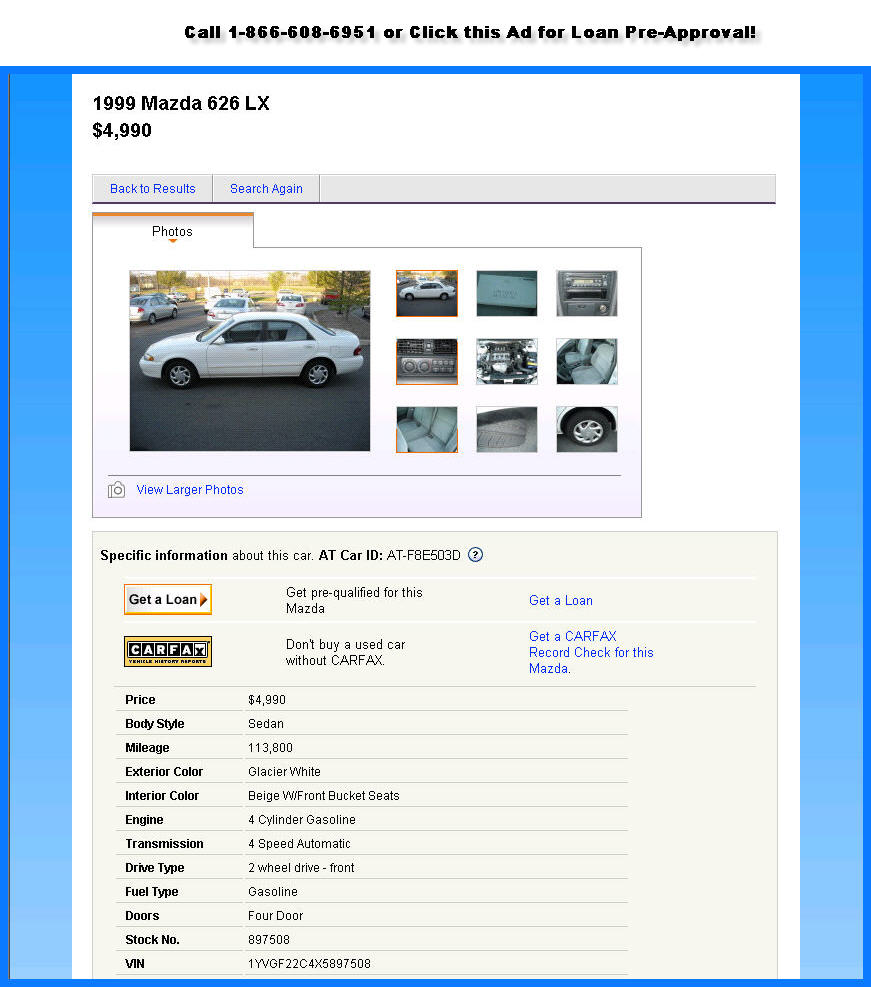871x987 pixels.
Task: Click the 'Transmission' row label
Action: coord(164,843)
